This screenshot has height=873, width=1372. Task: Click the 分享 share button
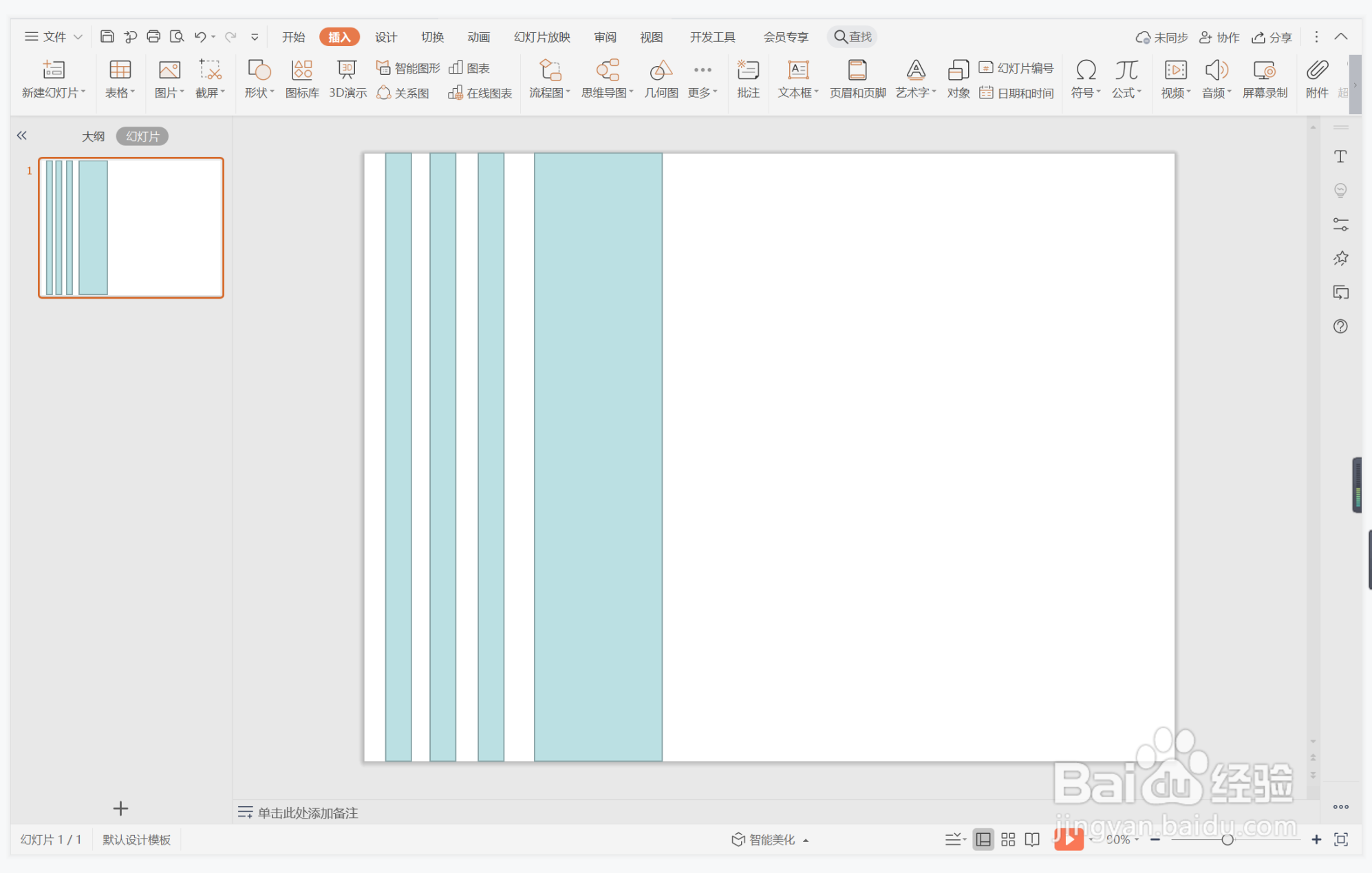click(x=1272, y=36)
